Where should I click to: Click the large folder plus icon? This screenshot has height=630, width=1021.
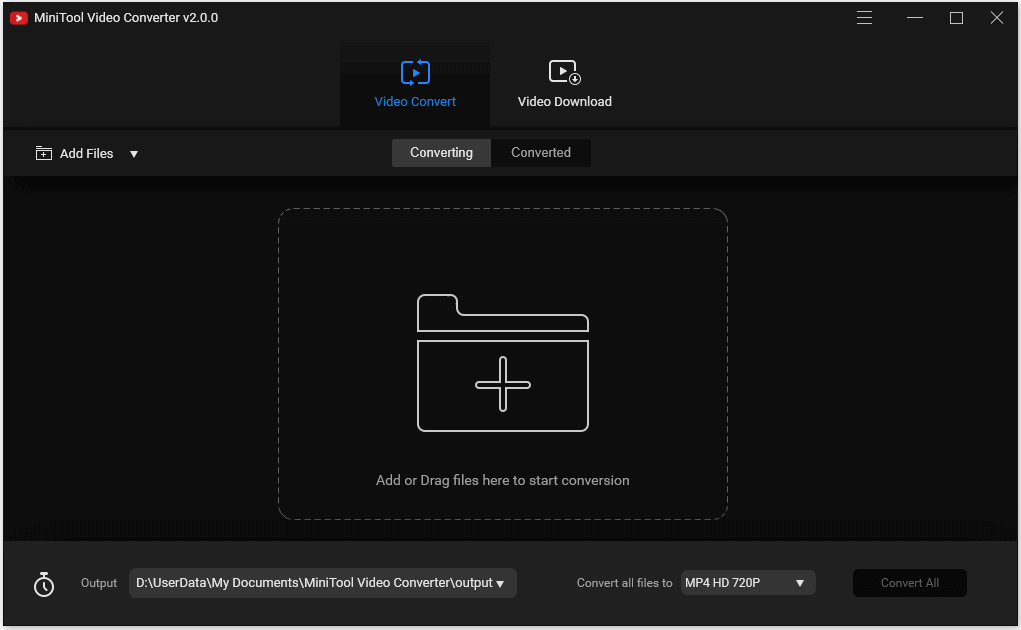503,363
